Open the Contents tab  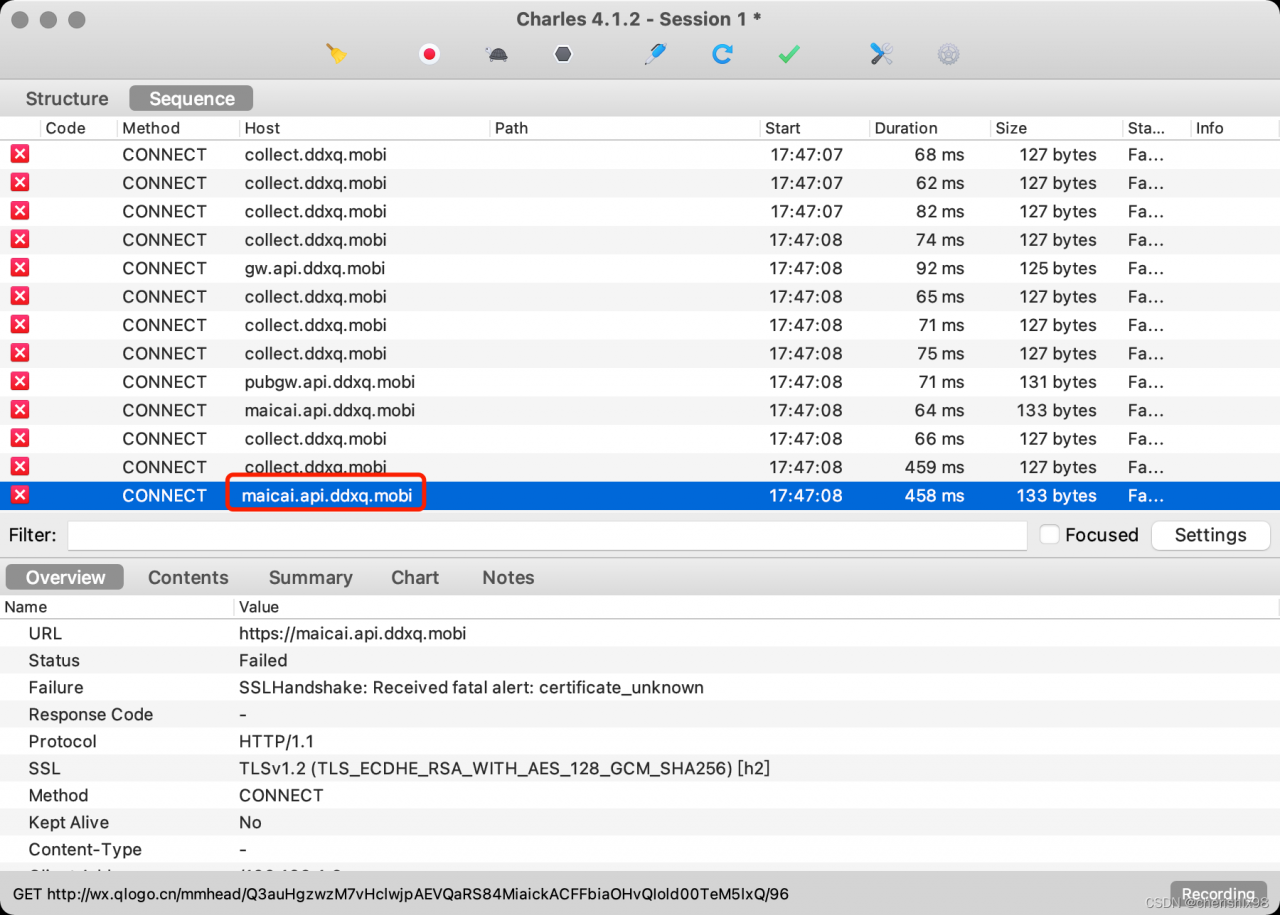(x=188, y=577)
